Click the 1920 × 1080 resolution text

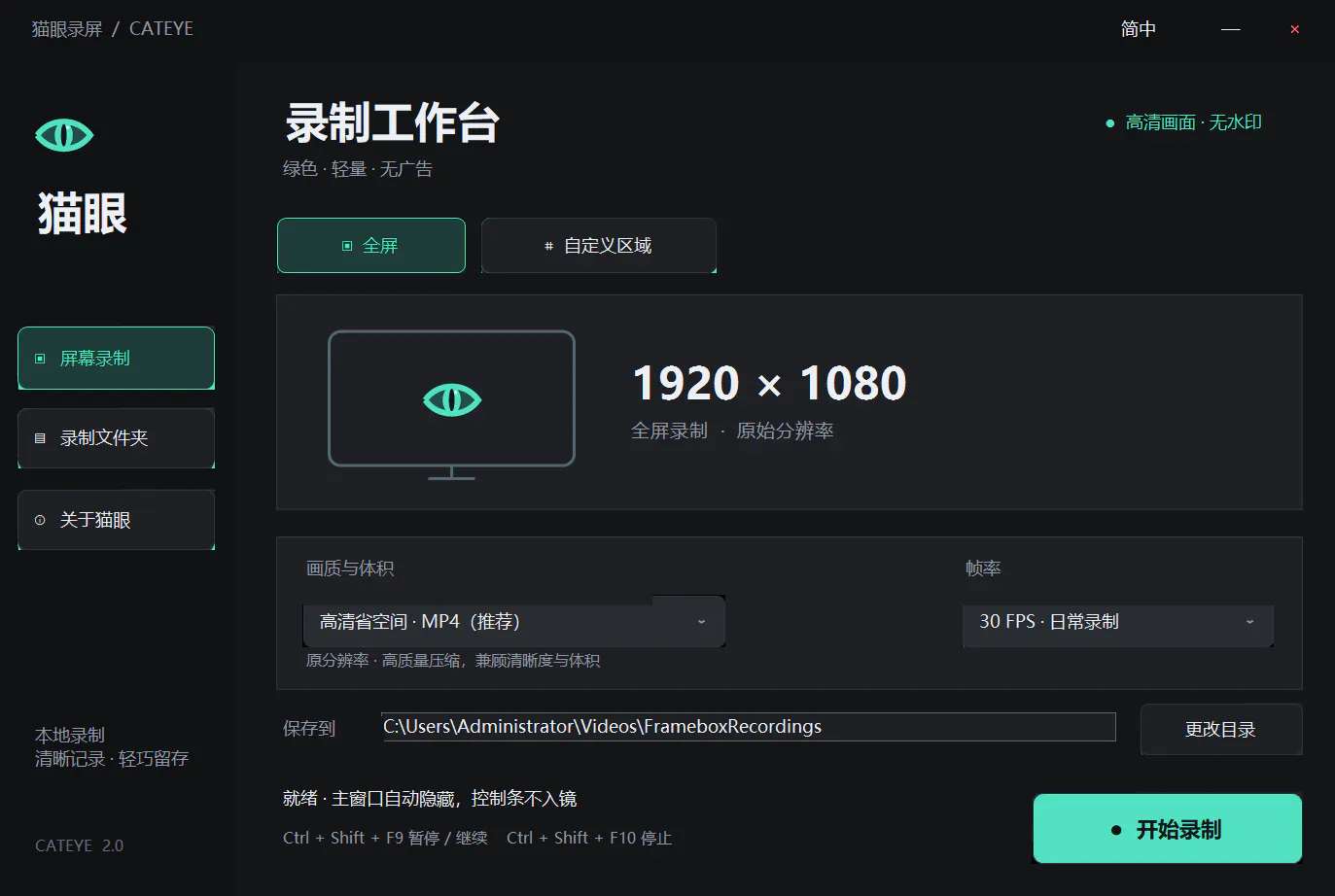pos(770,383)
